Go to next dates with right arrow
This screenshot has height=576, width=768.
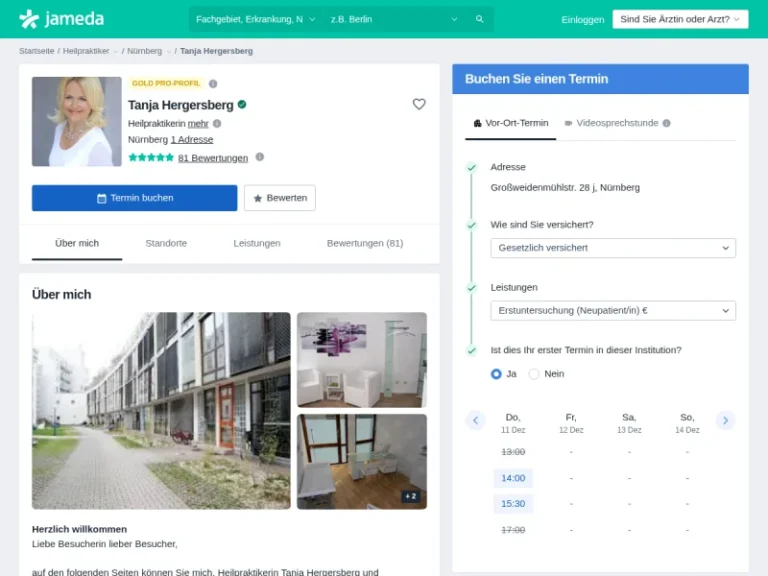tap(725, 421)
